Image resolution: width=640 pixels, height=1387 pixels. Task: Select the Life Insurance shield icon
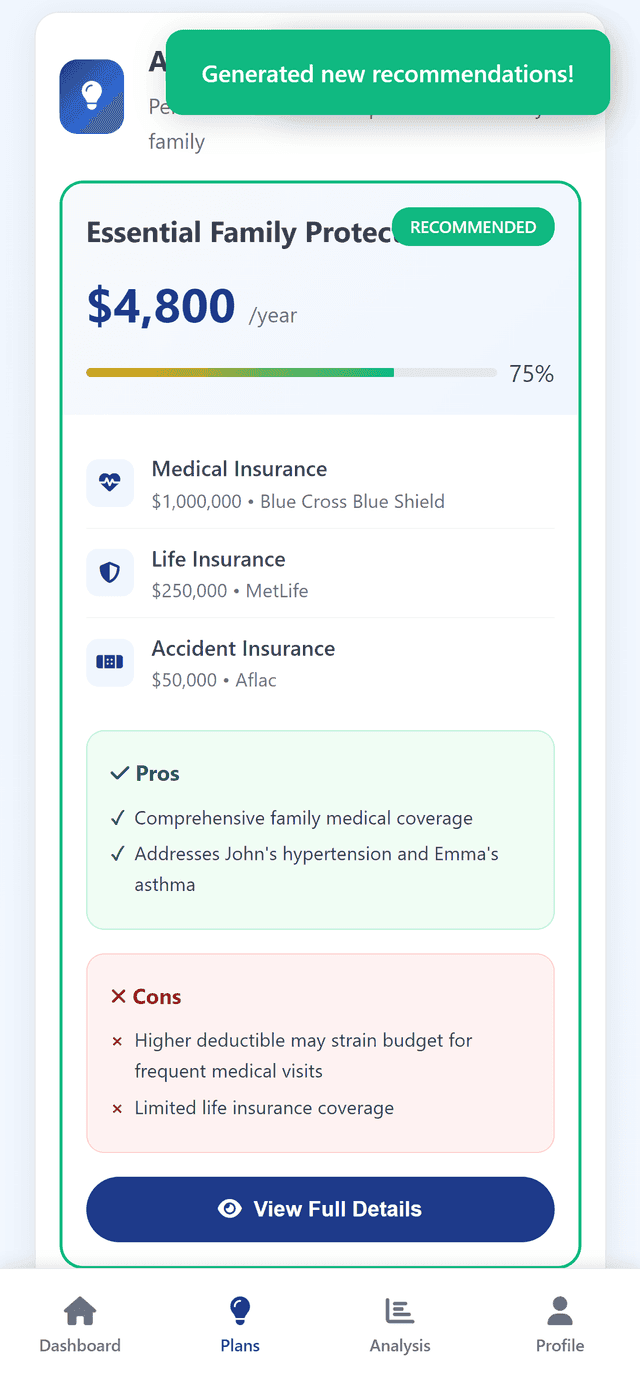pyautogui.click(x=110, y=572)
